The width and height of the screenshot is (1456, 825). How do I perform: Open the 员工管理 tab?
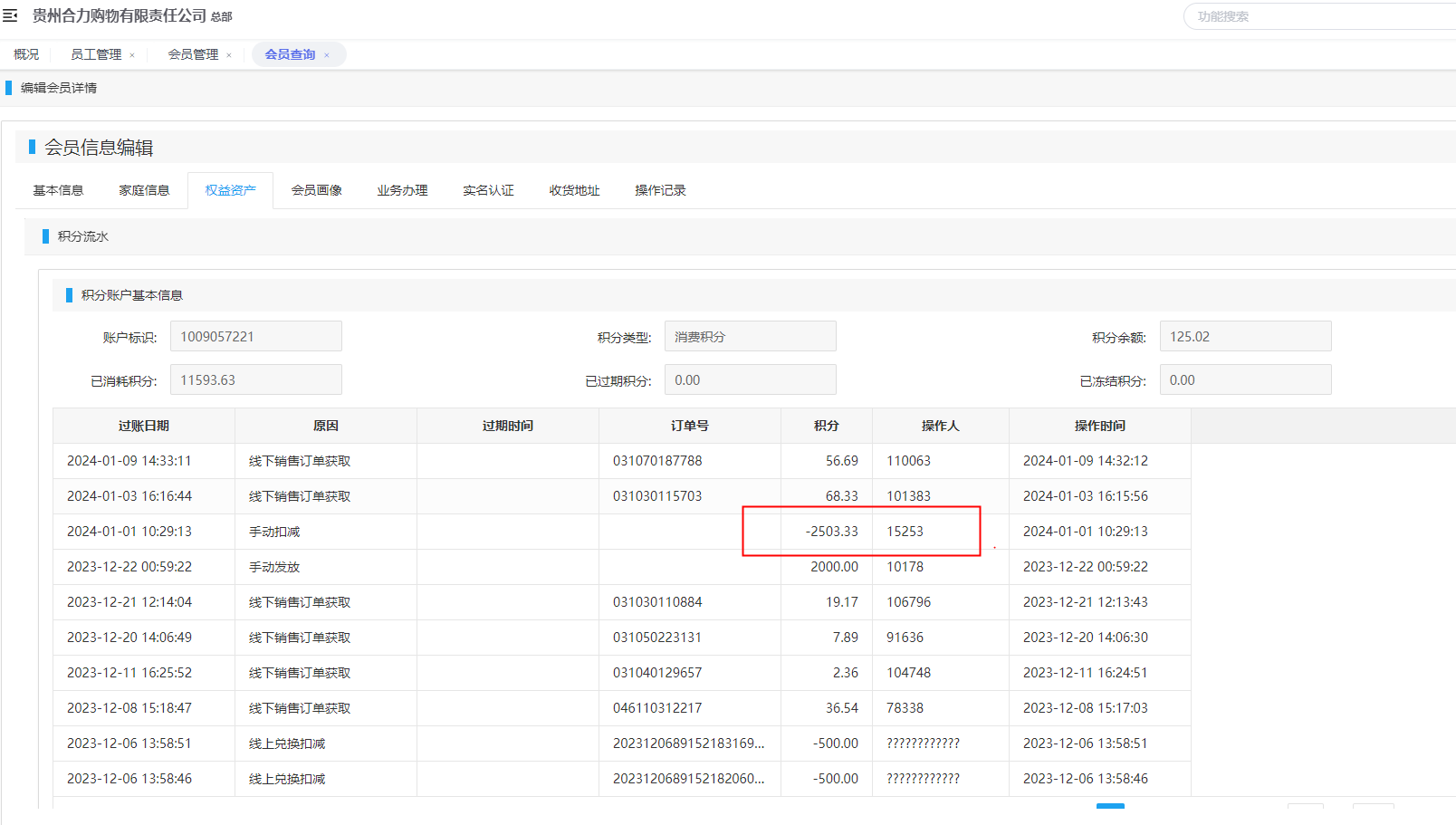point(96,54)
